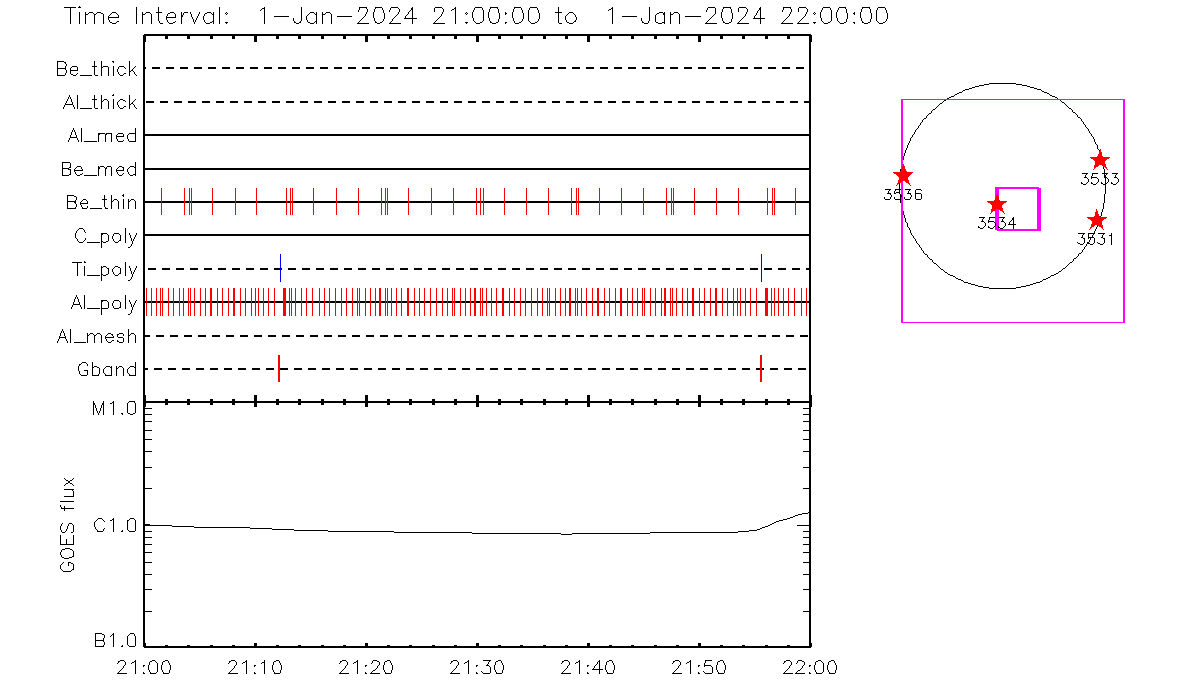Click the 21:00 time axis label
Image resolution: width=1200 pixels, height=700 pixels.
tap(146, 667)
